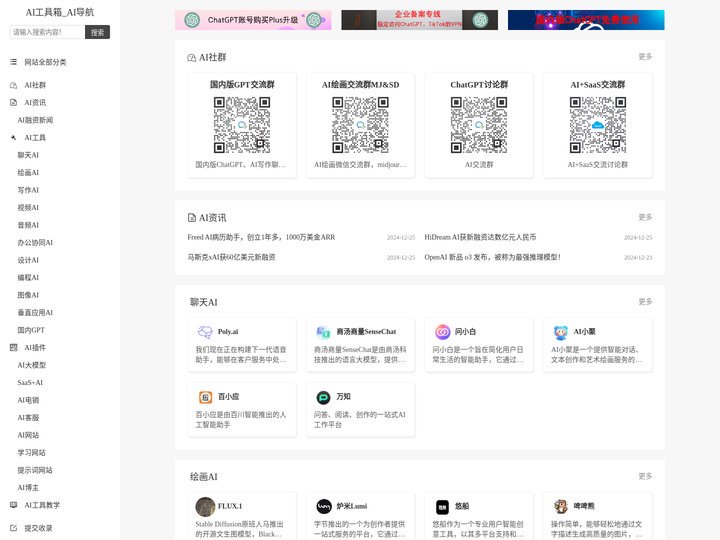The image size is (720, 540).
Task: Select 学习网站 in the sidebar
Action: coord(31,453)
